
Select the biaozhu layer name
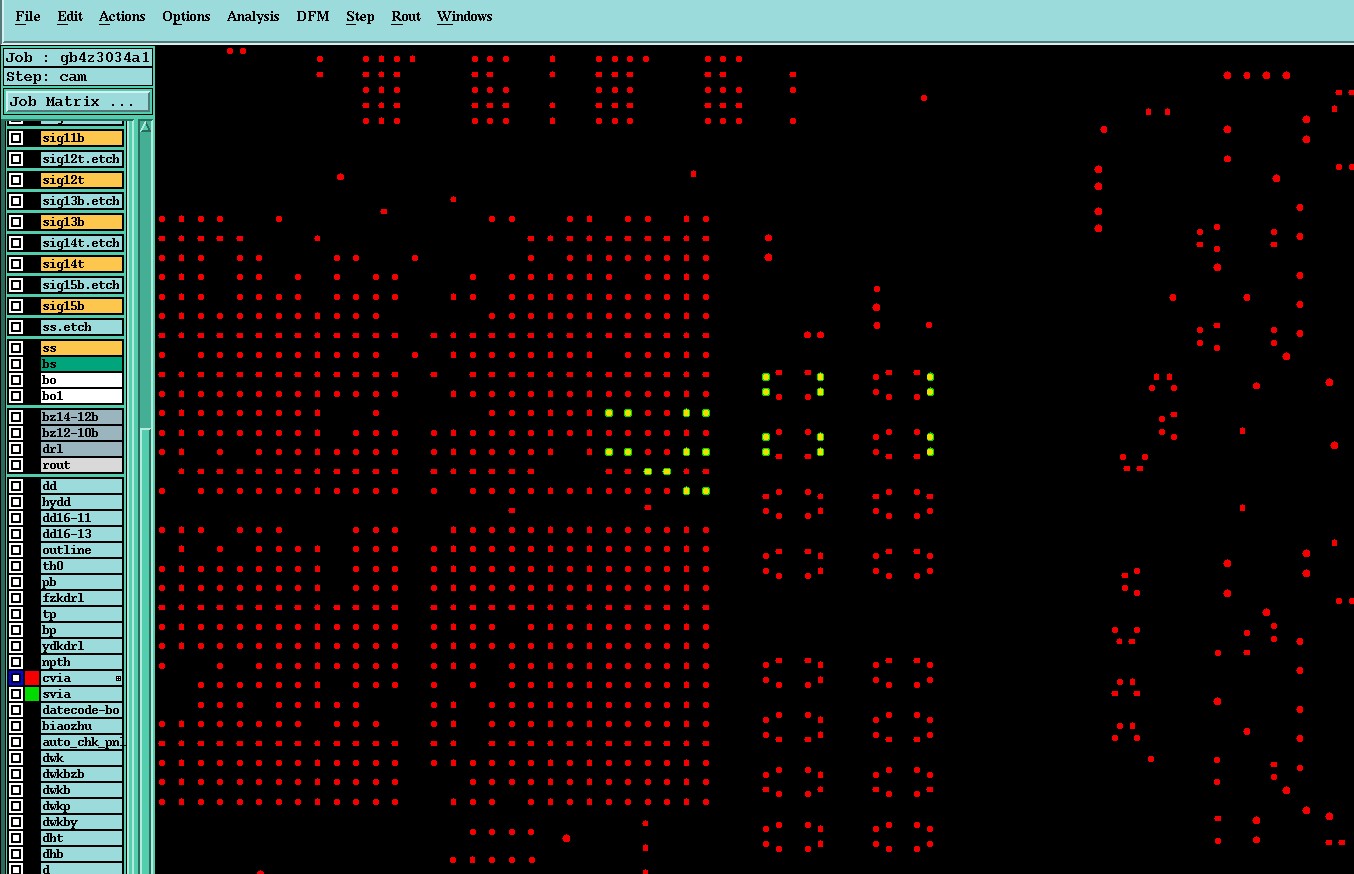coord(82,726)
